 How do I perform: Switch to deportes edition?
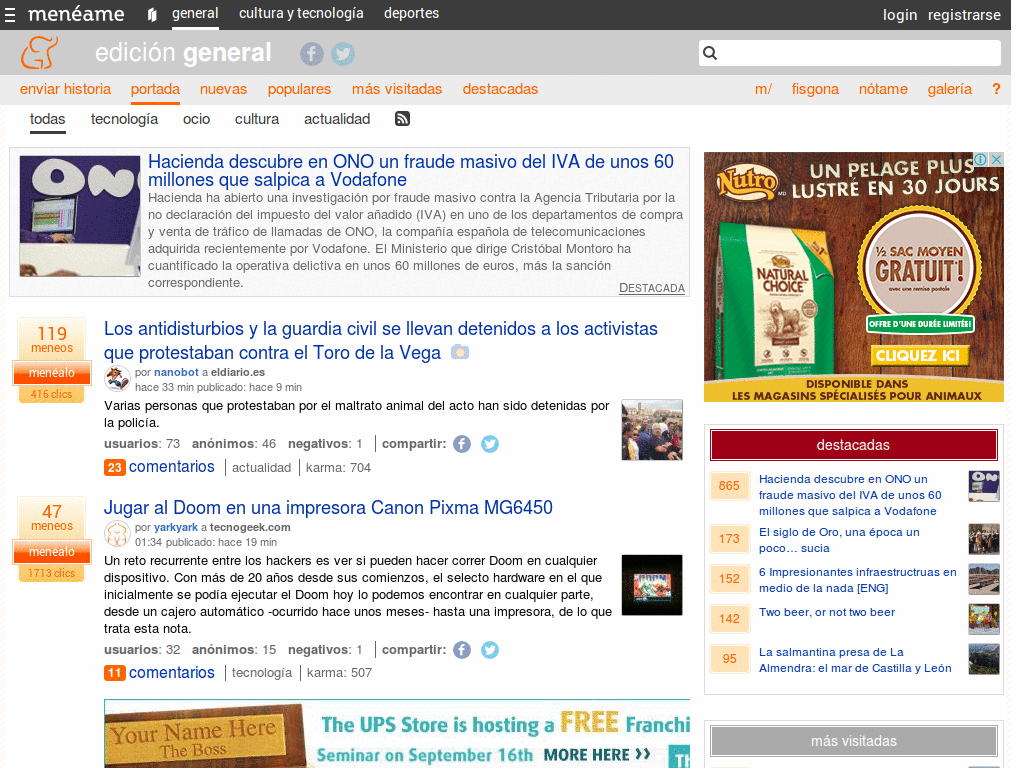(x=411, y=13)
